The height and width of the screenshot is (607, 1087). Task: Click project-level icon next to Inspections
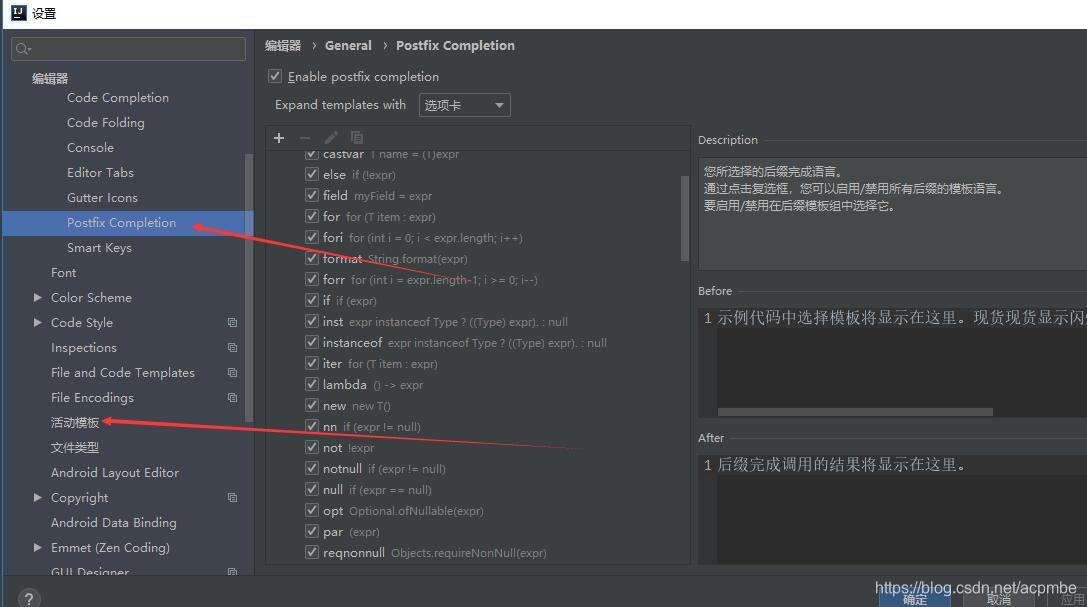click(x=232, y=347)
